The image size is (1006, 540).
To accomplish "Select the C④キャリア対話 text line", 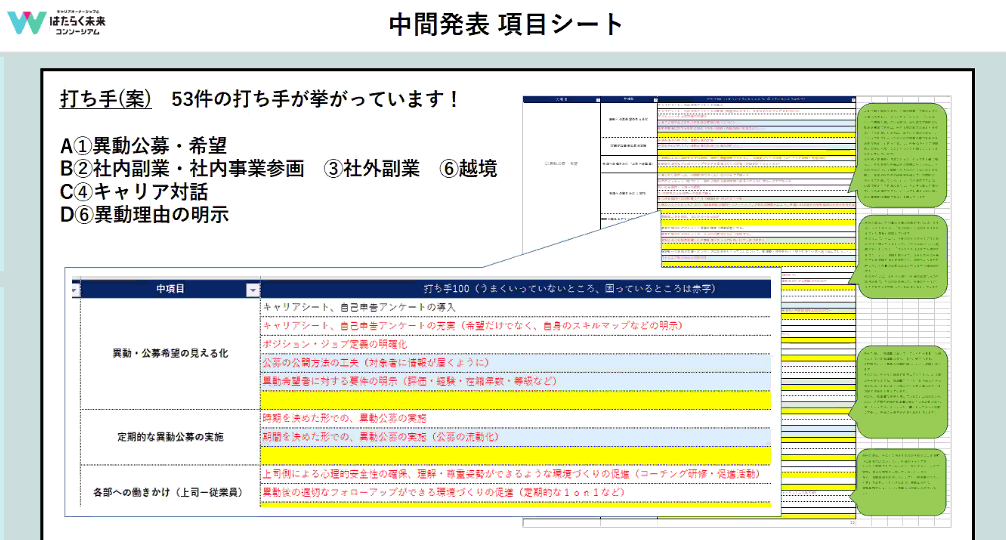I will [x=134, y=191].
